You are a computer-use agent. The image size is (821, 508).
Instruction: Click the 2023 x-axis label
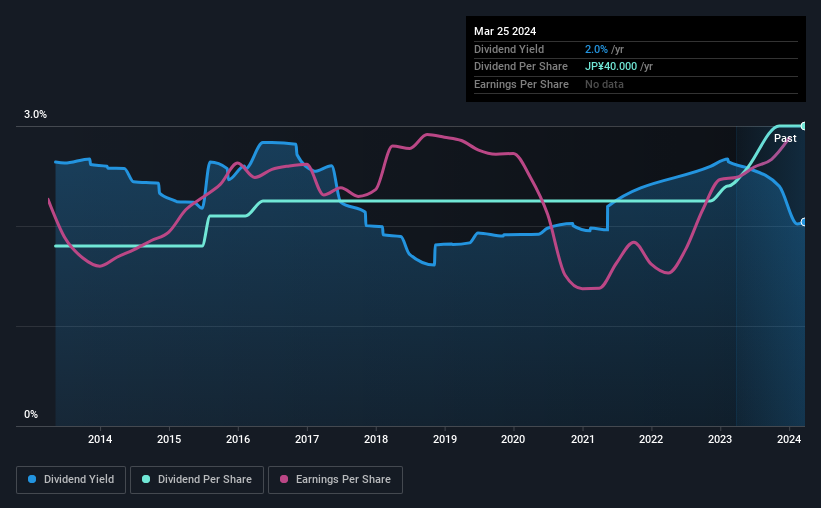tap(720, 439)
